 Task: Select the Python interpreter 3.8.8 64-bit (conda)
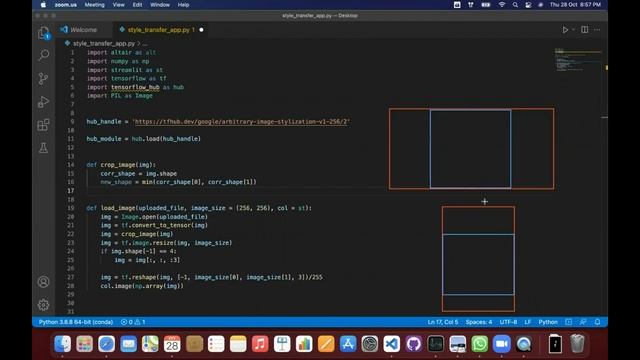76,322
